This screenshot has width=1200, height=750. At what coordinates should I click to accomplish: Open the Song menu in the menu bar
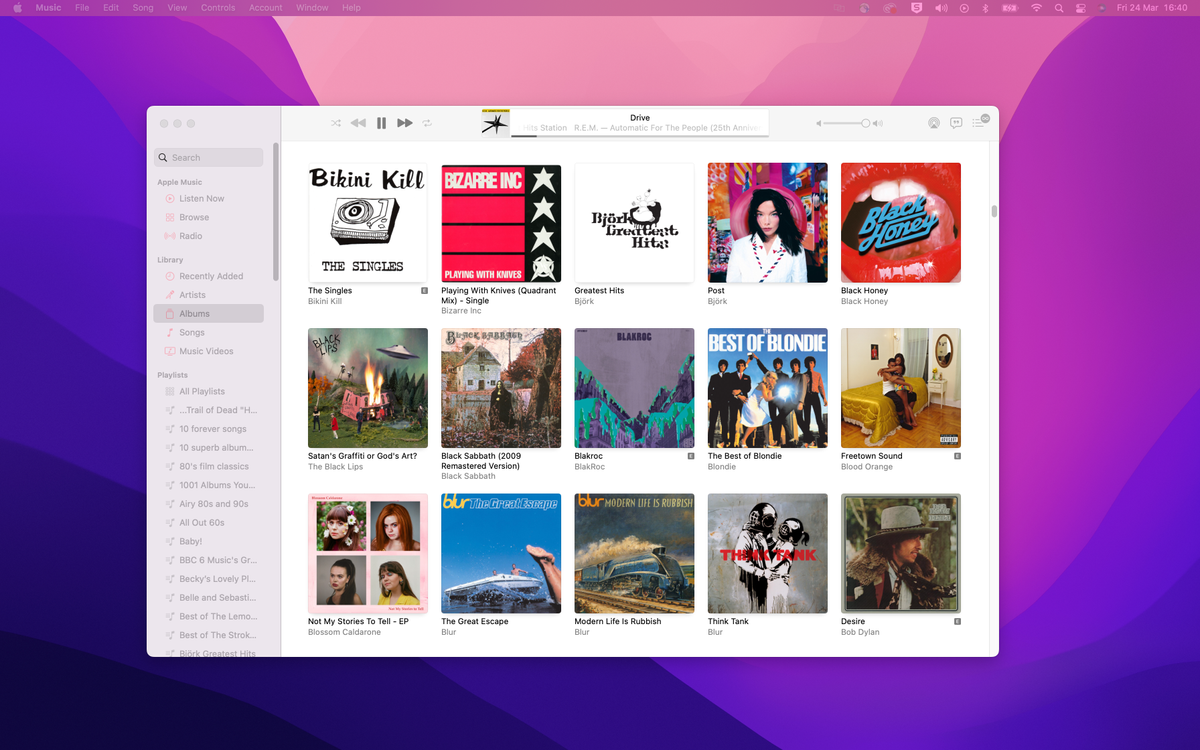pyautogui.click(x=143, y=8)
